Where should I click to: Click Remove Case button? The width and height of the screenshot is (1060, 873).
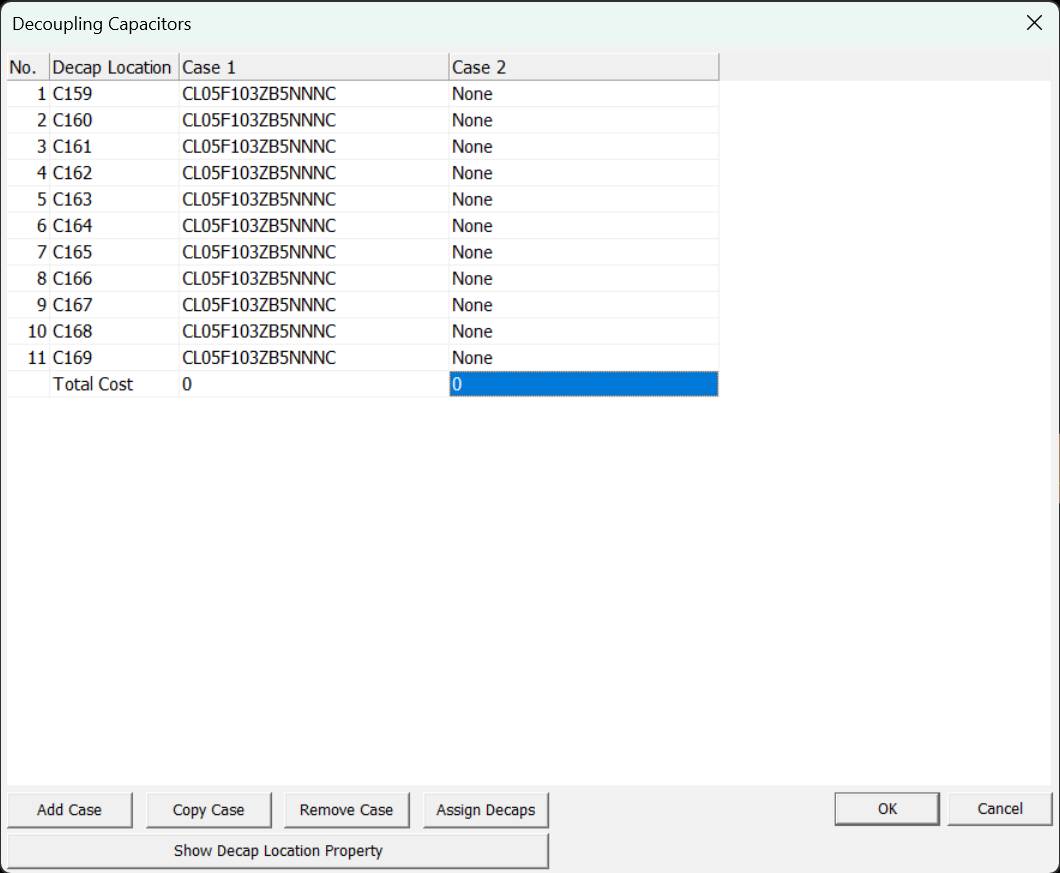(x=346, y=810)
